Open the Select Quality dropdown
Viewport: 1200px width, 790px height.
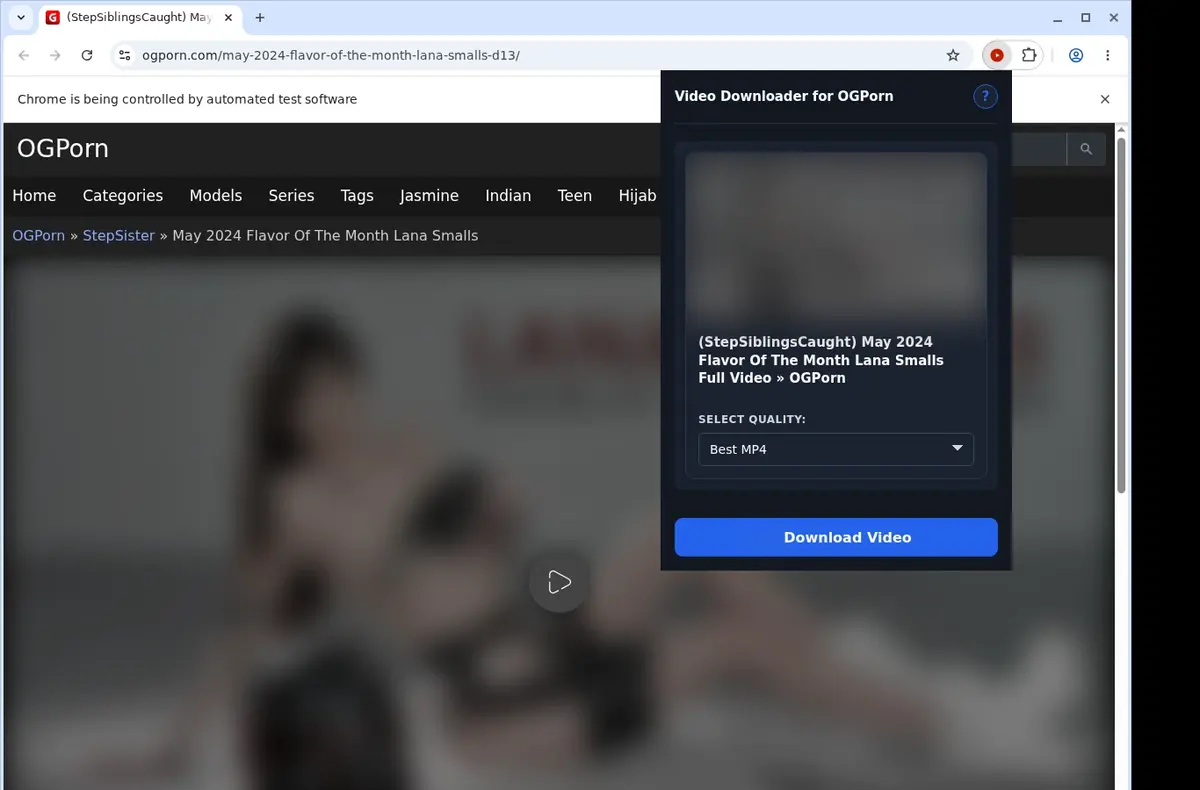pos(836,449)
